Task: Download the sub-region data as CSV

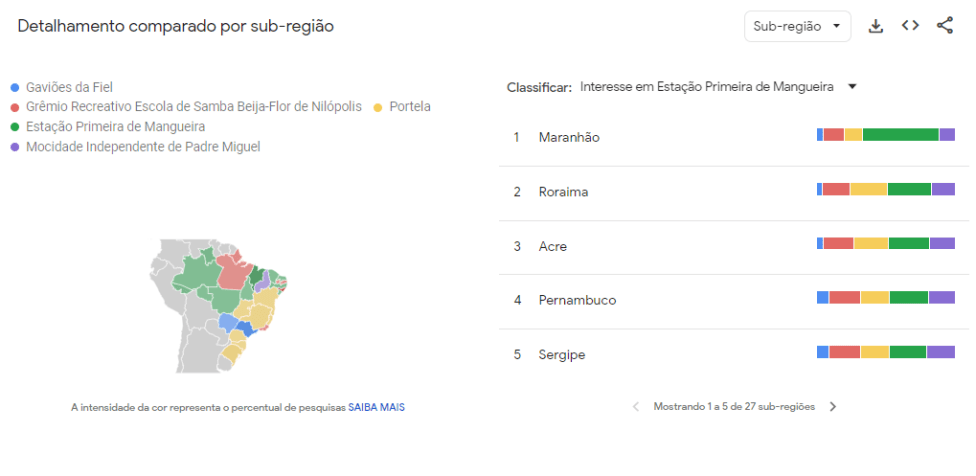Action: (876, 27)
